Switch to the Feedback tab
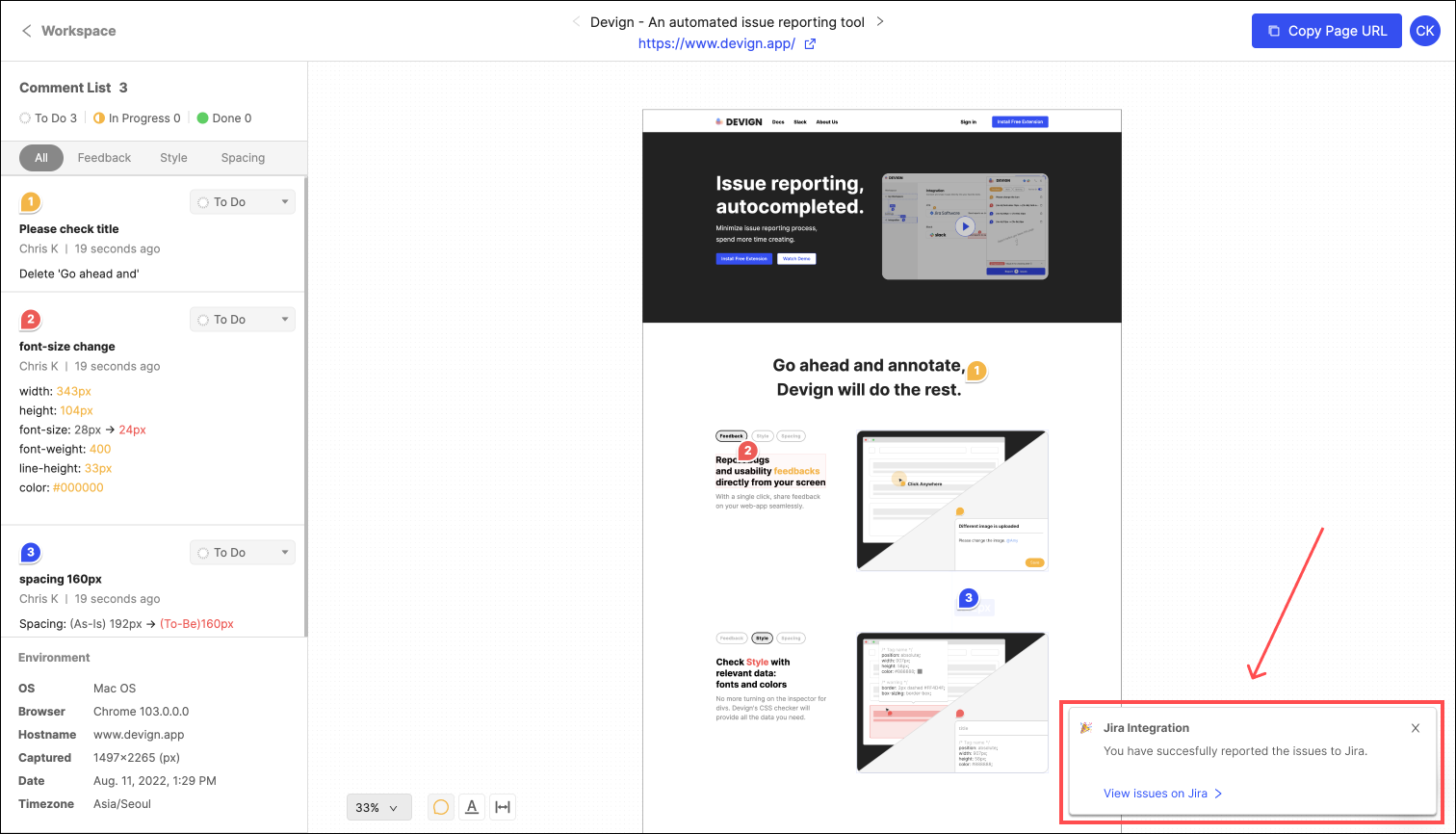Image resolution: width=1456 pixels, height=834 pixels. 104,158
